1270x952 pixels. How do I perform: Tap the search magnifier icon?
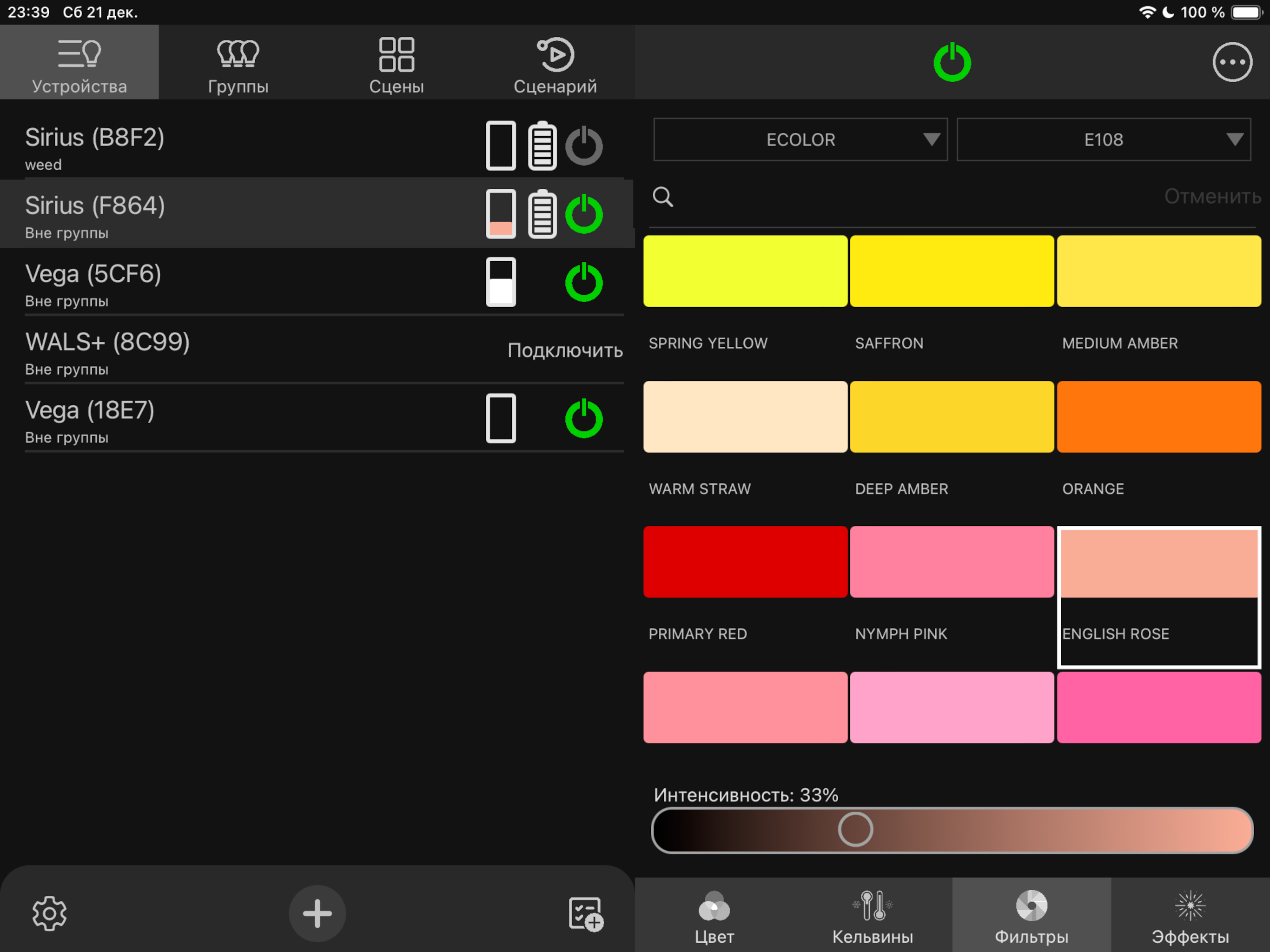662,197
